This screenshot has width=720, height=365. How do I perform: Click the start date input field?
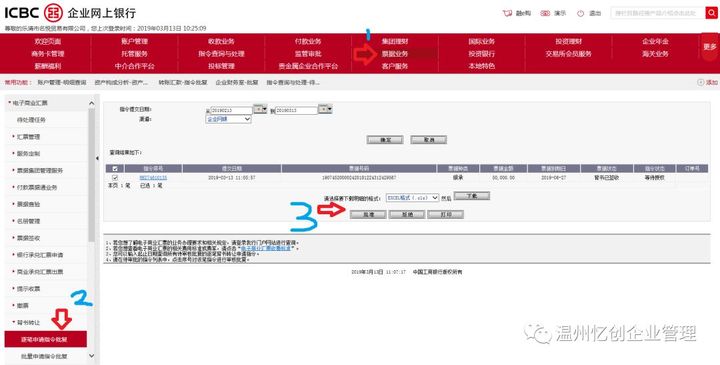tap(231, 110)
